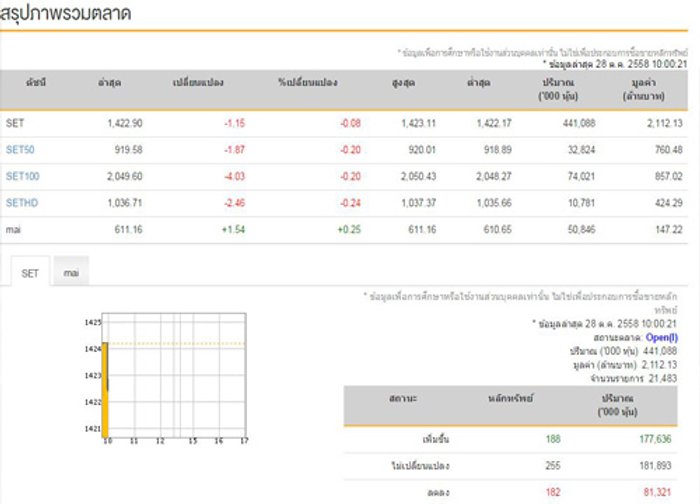
Task: Click SET50 last value 919.58
Action: [x=129, y=150]
